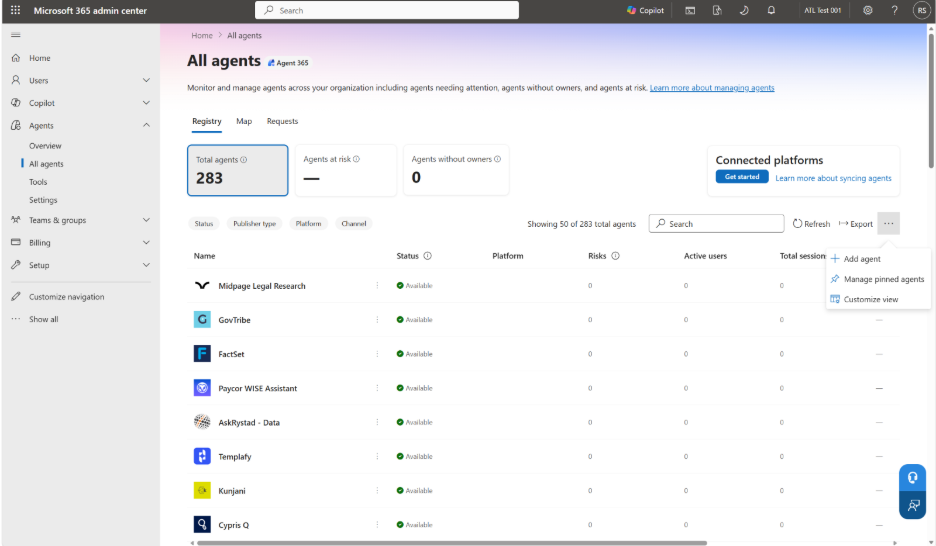Open Learn more about syncing agents link

click(833, 178)
